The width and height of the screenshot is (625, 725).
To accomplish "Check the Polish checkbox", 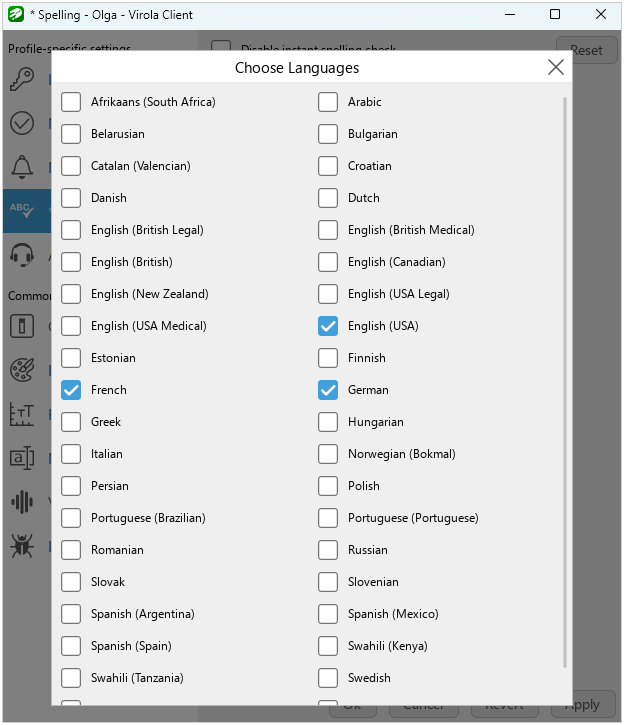I will tap(328, 486).
